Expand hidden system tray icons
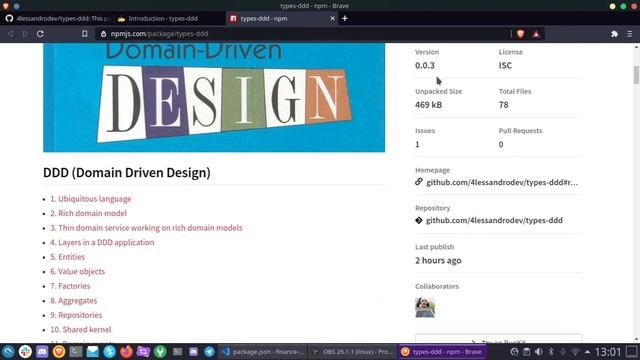Screen dimensions: 640x360 (587, 352)
